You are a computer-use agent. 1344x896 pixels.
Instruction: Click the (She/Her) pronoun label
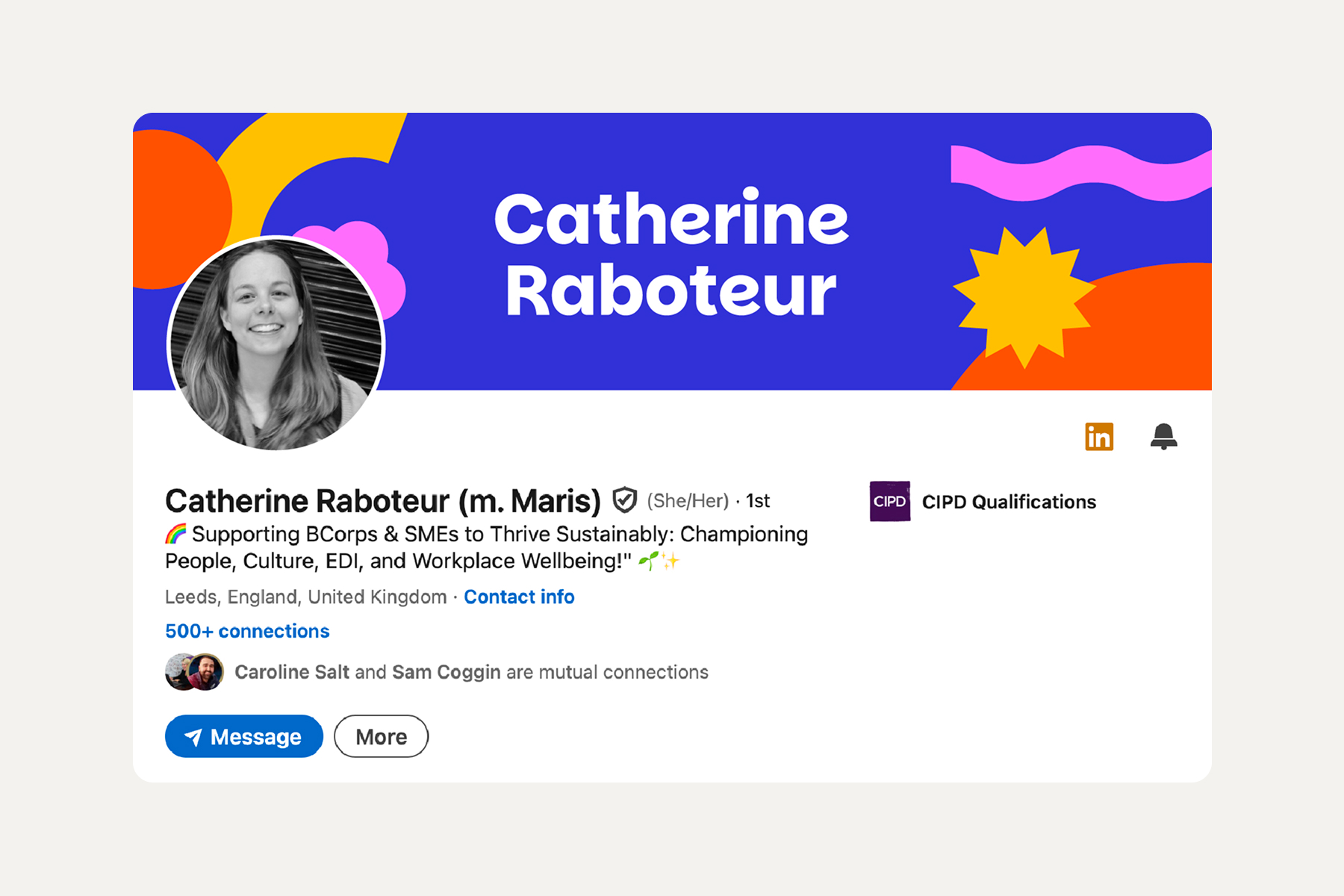[688, 500]
